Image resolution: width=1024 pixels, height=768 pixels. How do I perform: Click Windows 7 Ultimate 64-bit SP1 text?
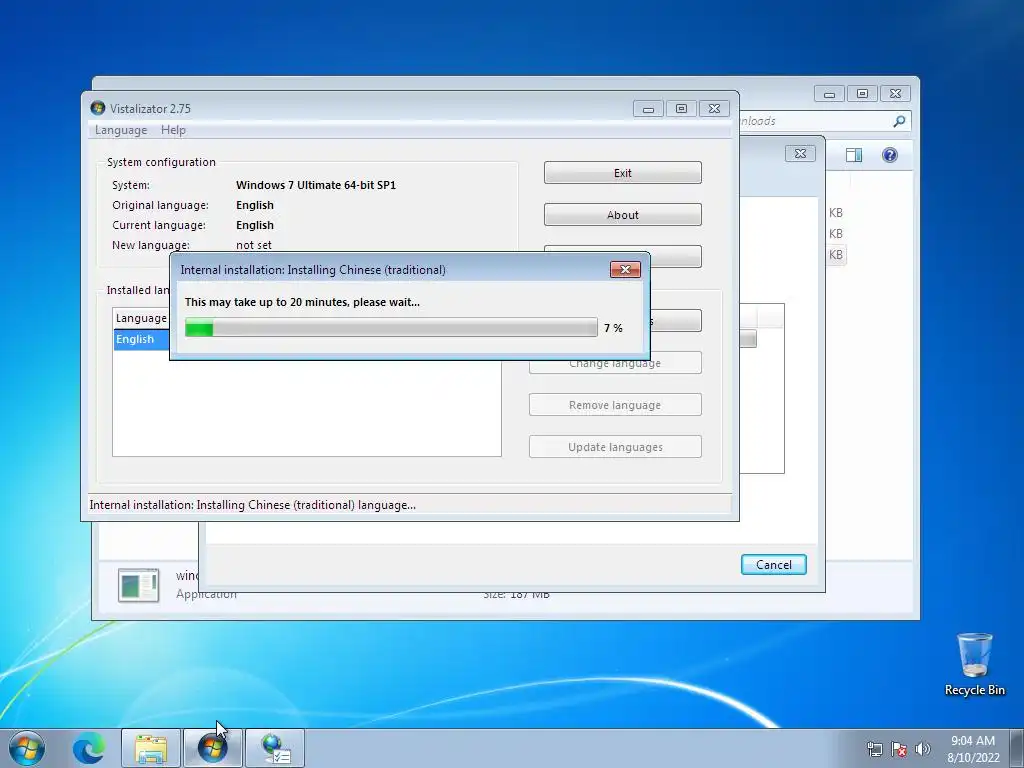(315, 185)
